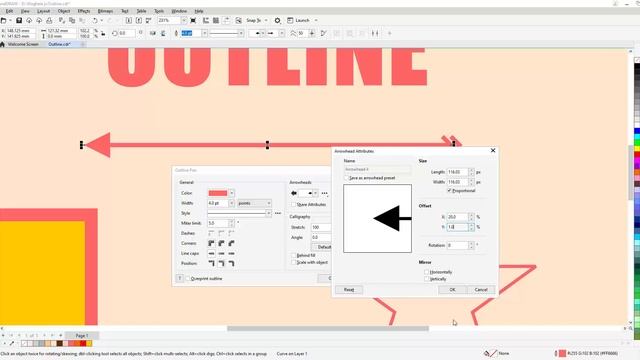Toggle the Proportional size checkbox

coord(449,191)
